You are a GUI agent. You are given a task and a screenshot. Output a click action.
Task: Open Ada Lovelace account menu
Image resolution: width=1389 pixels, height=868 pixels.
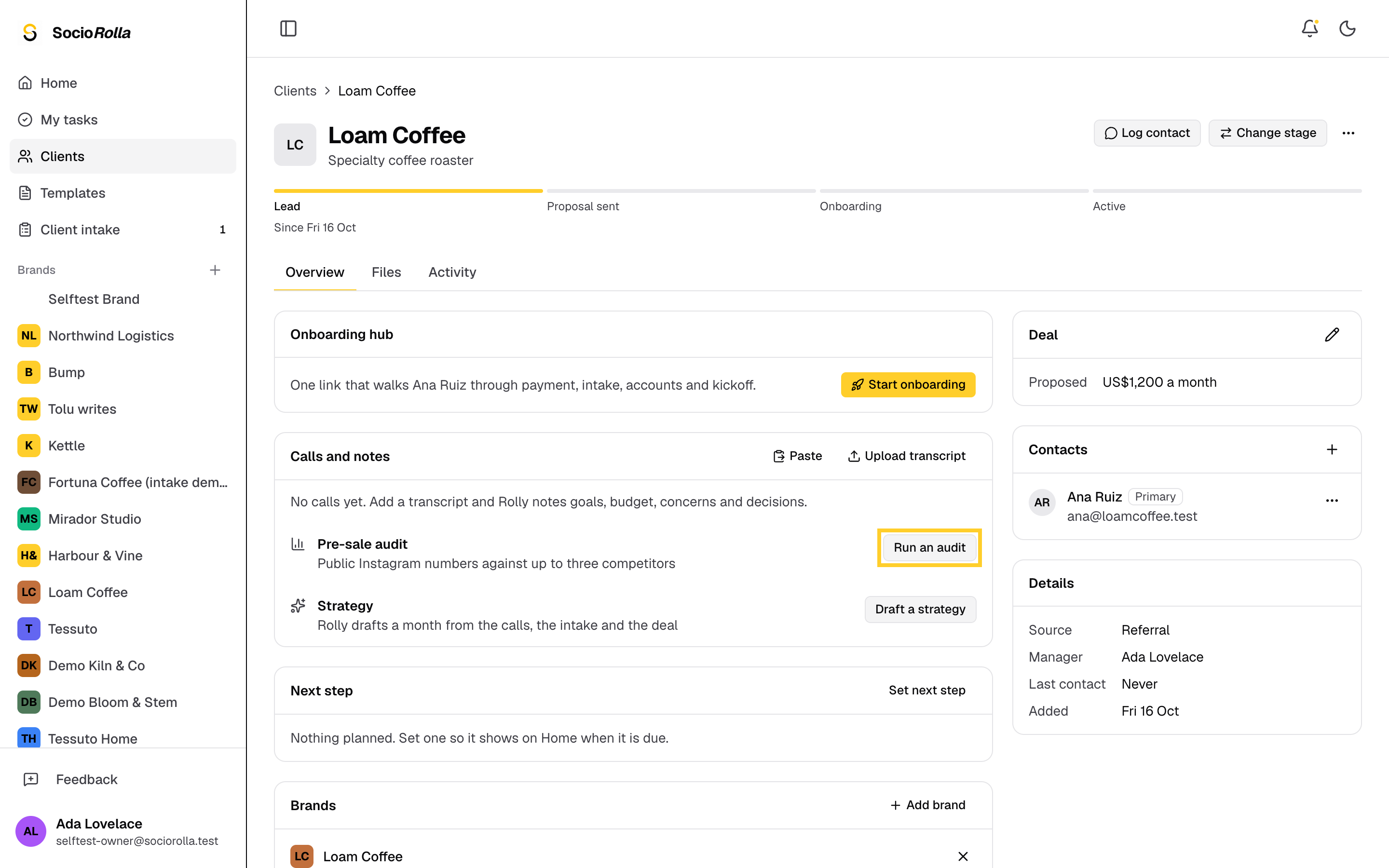(x=123, y=831)
